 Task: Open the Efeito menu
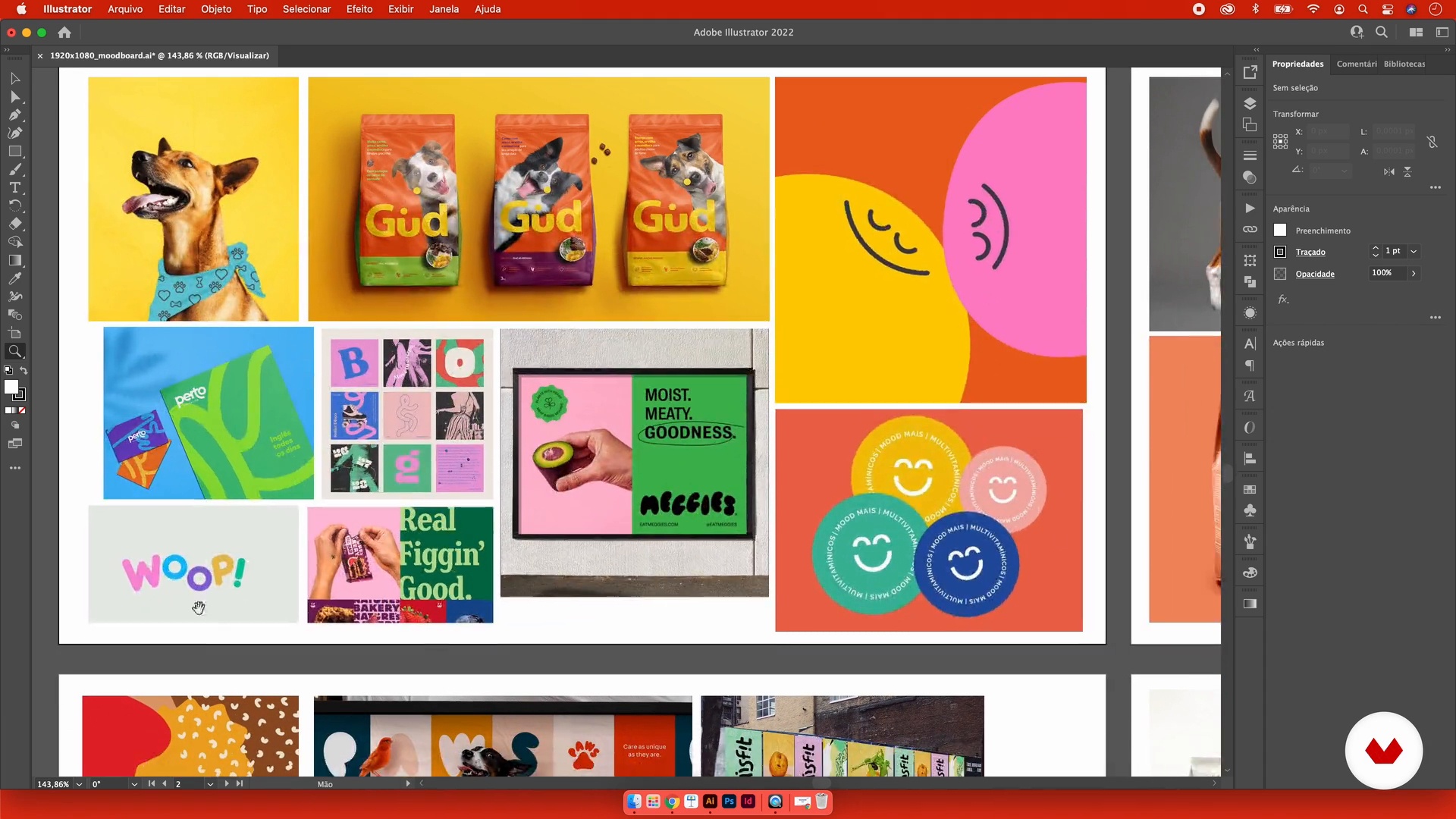coord(359,9)
